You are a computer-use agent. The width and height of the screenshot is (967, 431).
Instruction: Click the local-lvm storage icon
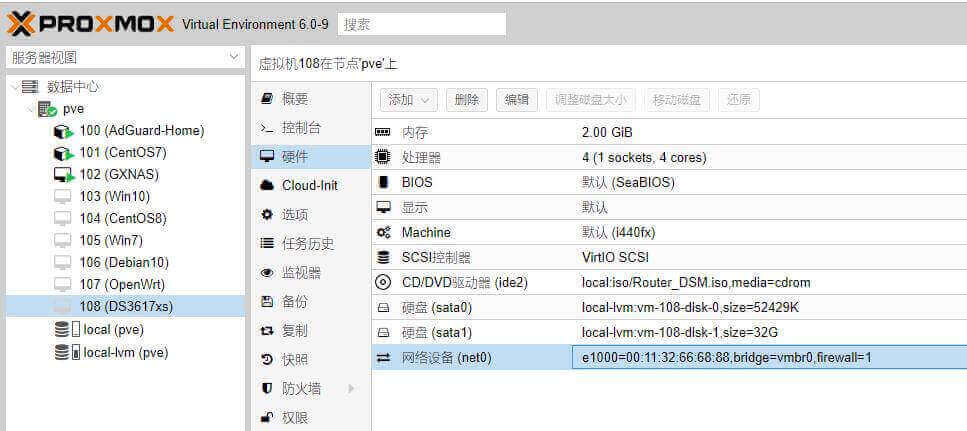point(67,352)
